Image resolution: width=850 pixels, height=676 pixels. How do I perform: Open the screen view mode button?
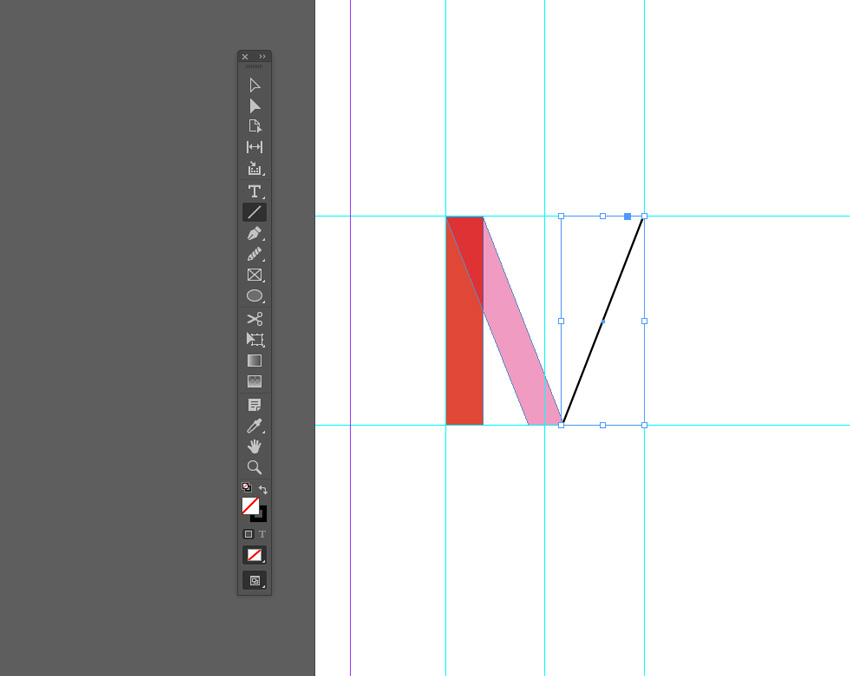point(254,580)
